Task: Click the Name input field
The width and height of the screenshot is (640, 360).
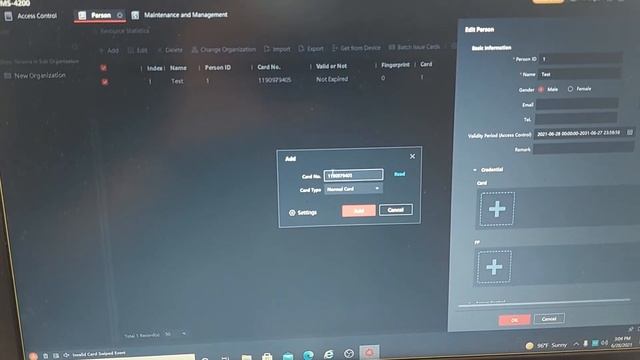Action: point(580,74)
